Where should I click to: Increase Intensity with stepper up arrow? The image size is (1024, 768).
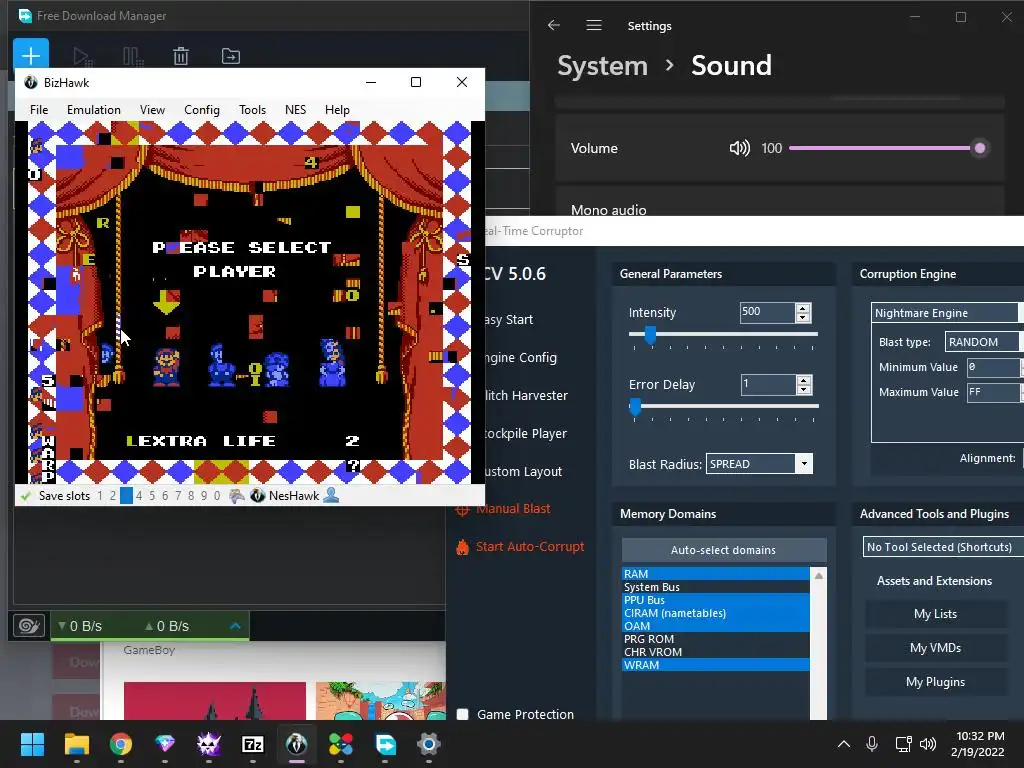coord(803,308)
